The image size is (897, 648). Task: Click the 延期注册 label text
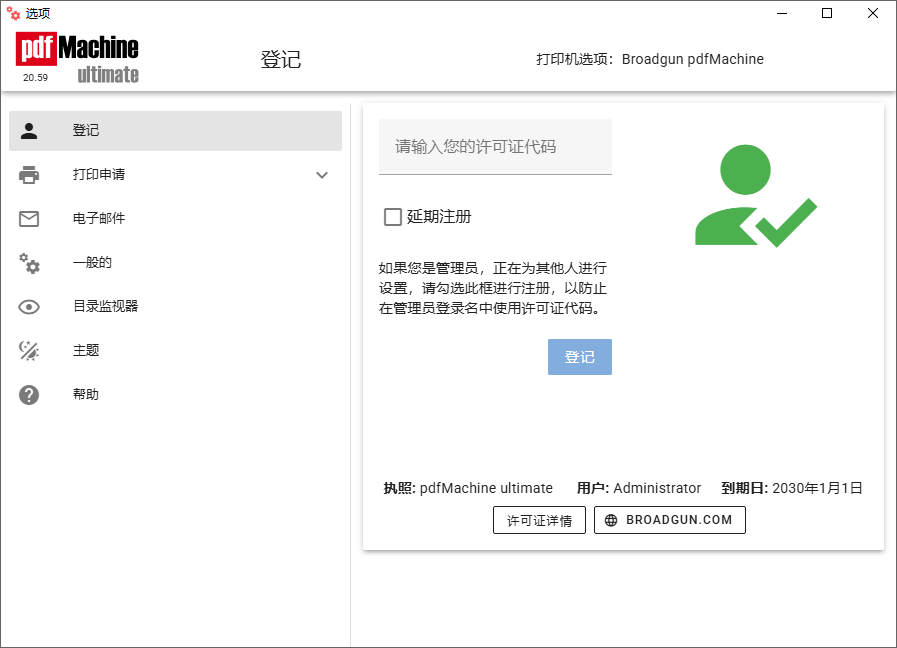click(x=439, y=217)
